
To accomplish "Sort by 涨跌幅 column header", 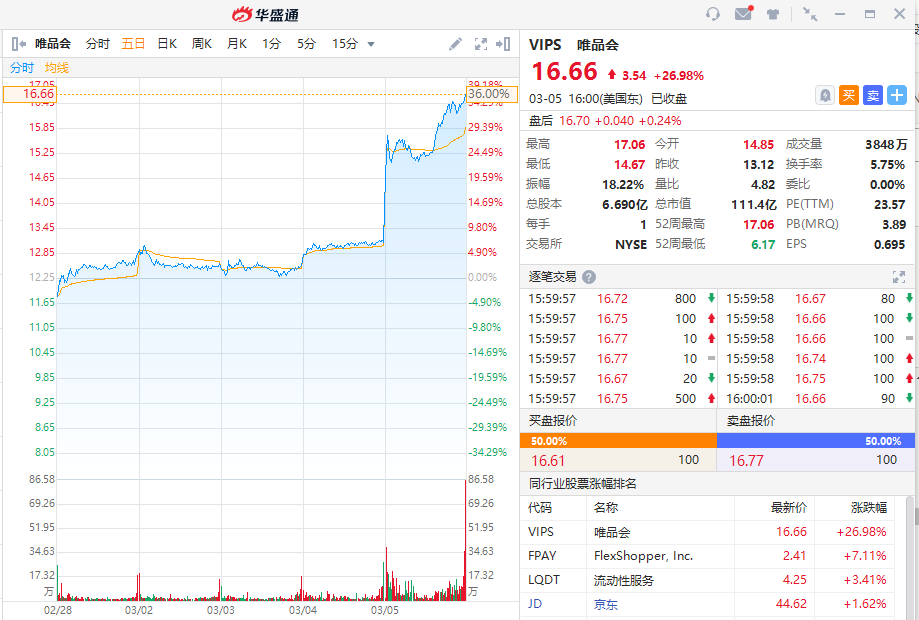I will [x=869, y=507].
